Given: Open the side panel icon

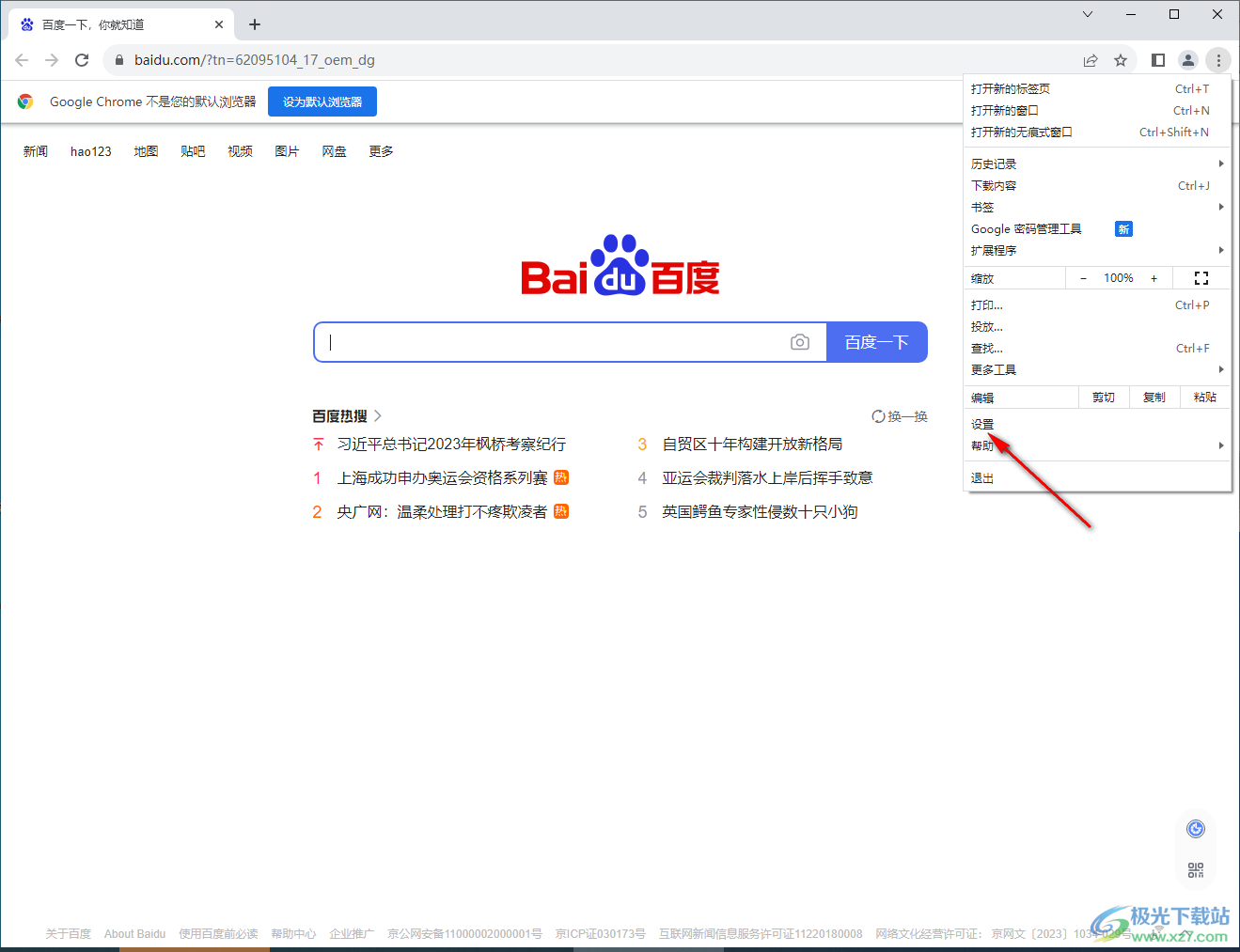Looking at the screenshot, I should (1158, 60).
